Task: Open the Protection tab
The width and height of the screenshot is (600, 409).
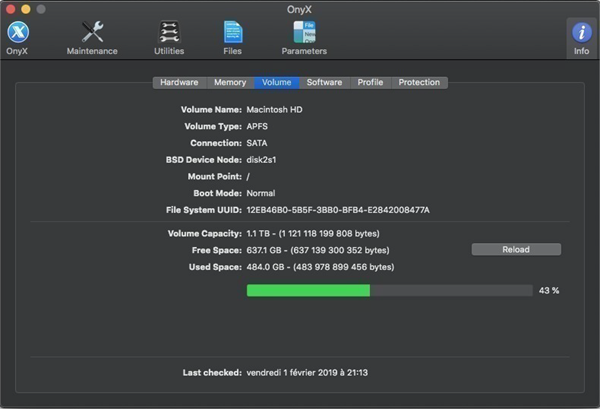Action: click(419, 82)
